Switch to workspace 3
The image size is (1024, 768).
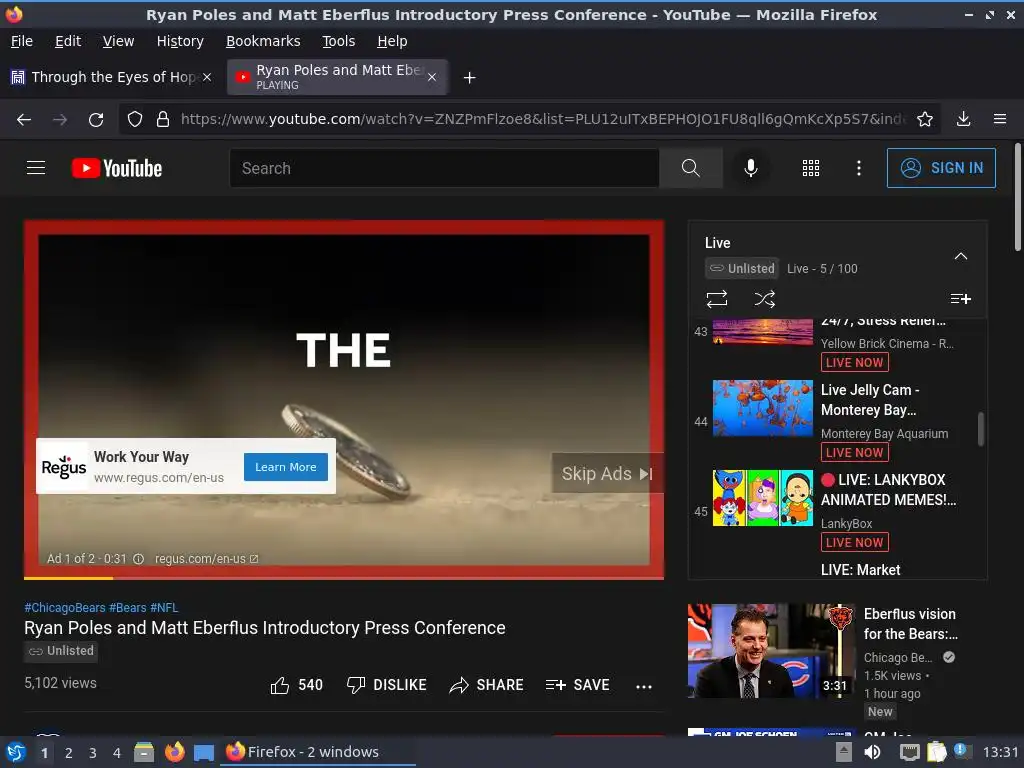coord(93,753)
